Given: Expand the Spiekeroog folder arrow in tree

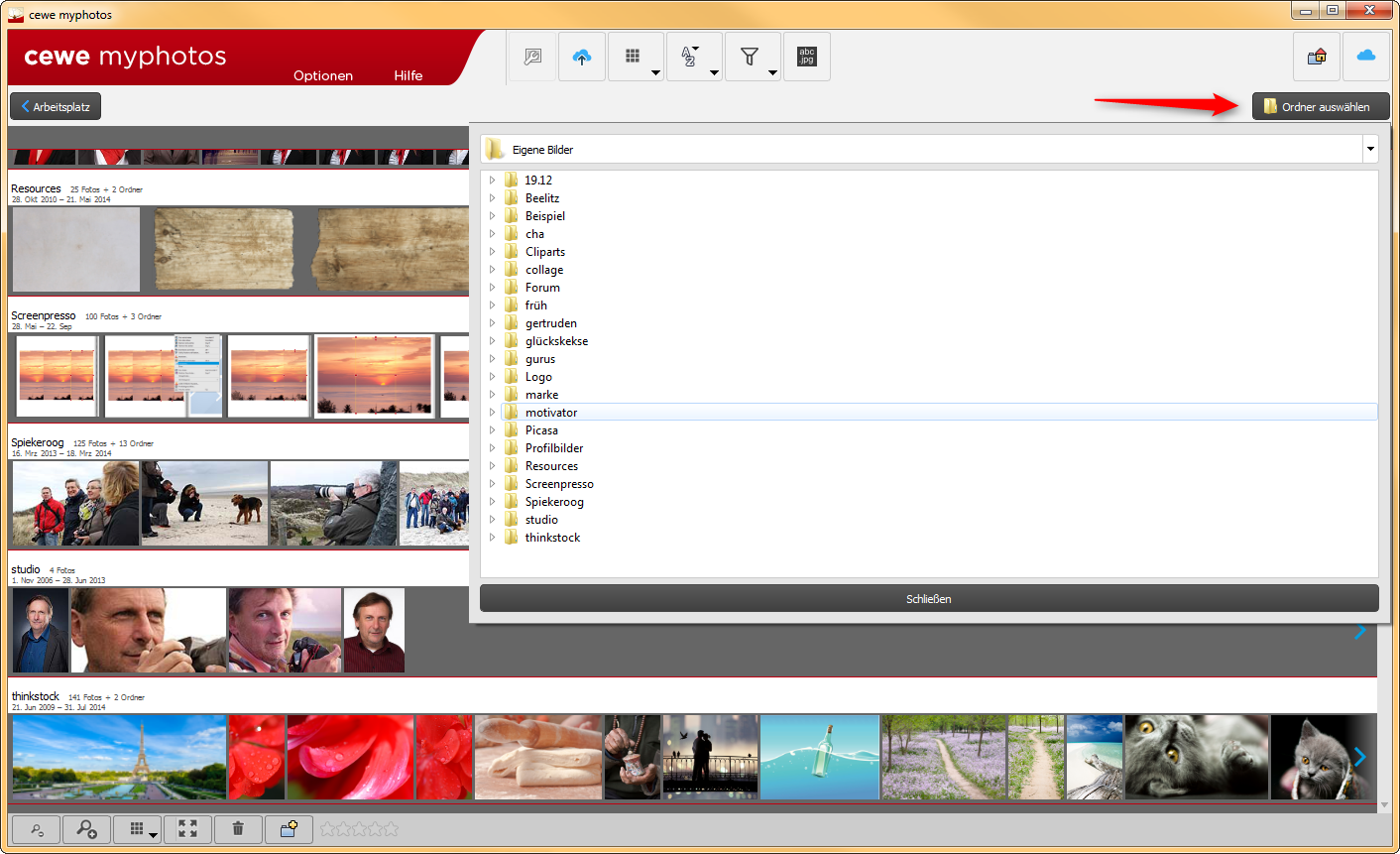Looking at the screenshot, I should tap(492, 502).
